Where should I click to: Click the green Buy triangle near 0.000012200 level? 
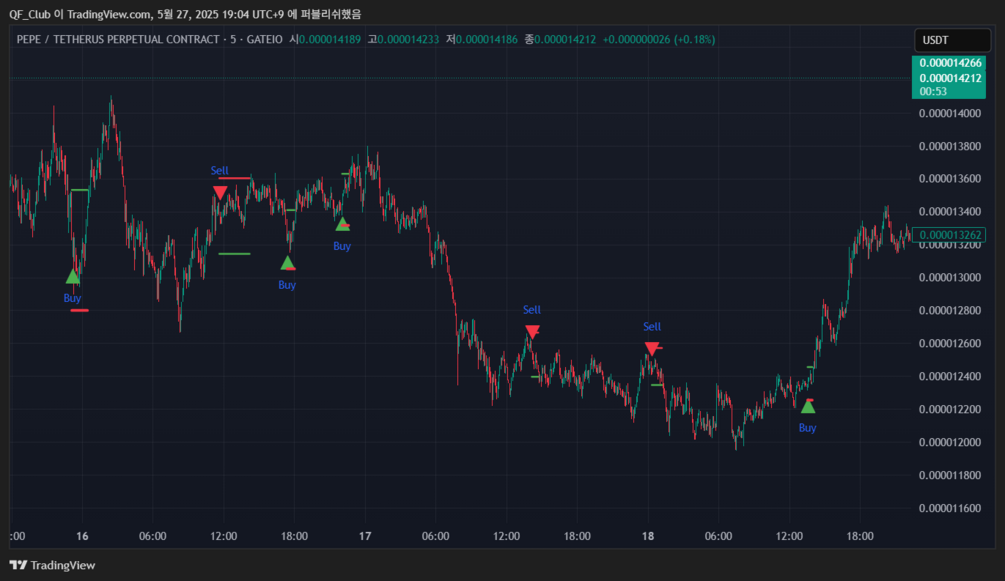coord(808,407)
